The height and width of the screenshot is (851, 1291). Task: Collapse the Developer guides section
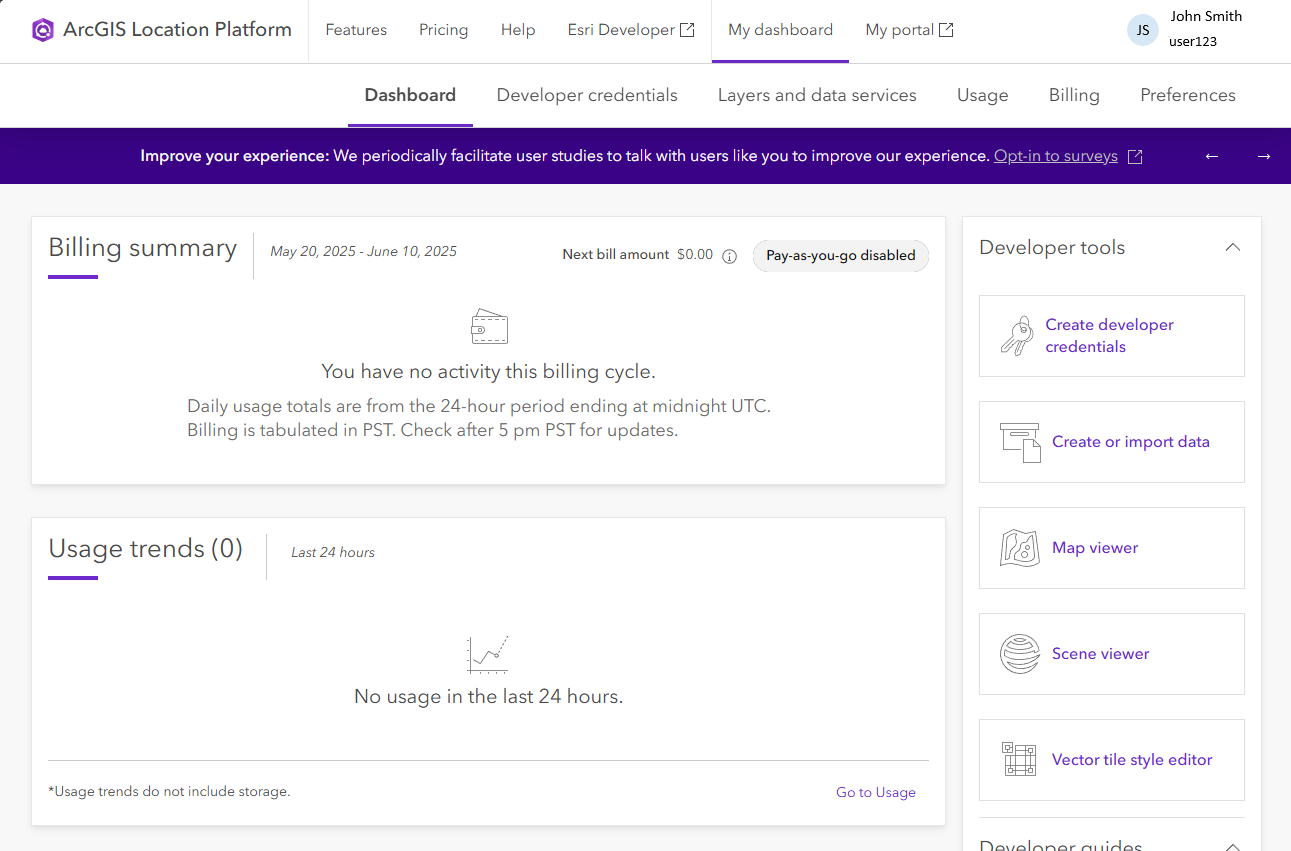[x=1233, y=847]
